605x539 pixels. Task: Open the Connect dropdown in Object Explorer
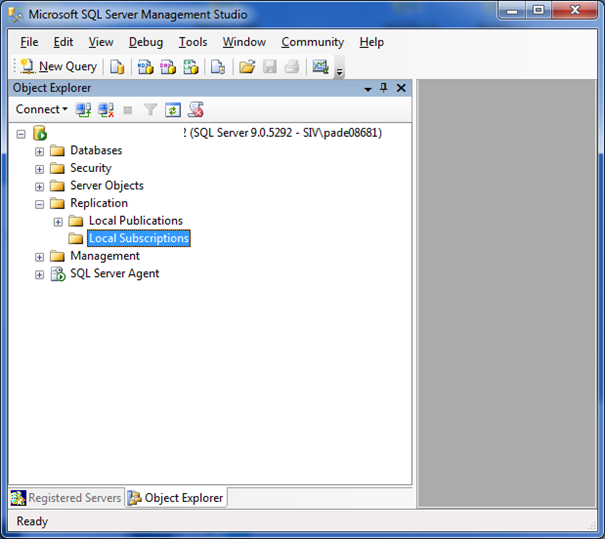click(x=41, y=110)
